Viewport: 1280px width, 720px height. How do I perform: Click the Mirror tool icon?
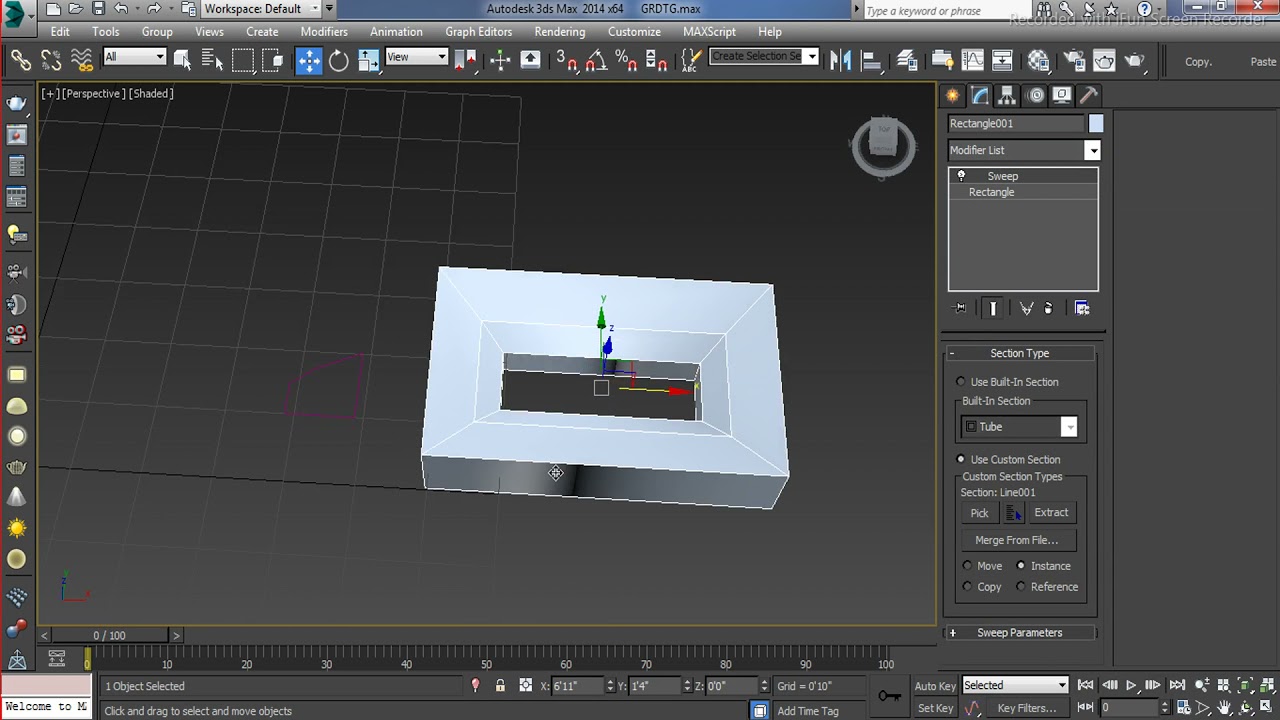pyautogui.click(x=841, y=60)
